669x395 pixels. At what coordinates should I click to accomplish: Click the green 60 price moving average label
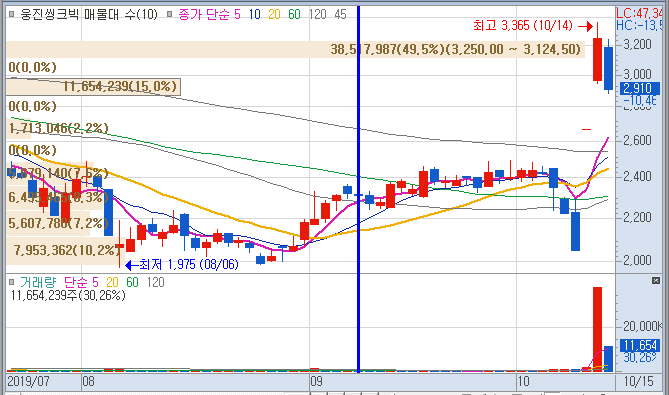tap(294, 15)
